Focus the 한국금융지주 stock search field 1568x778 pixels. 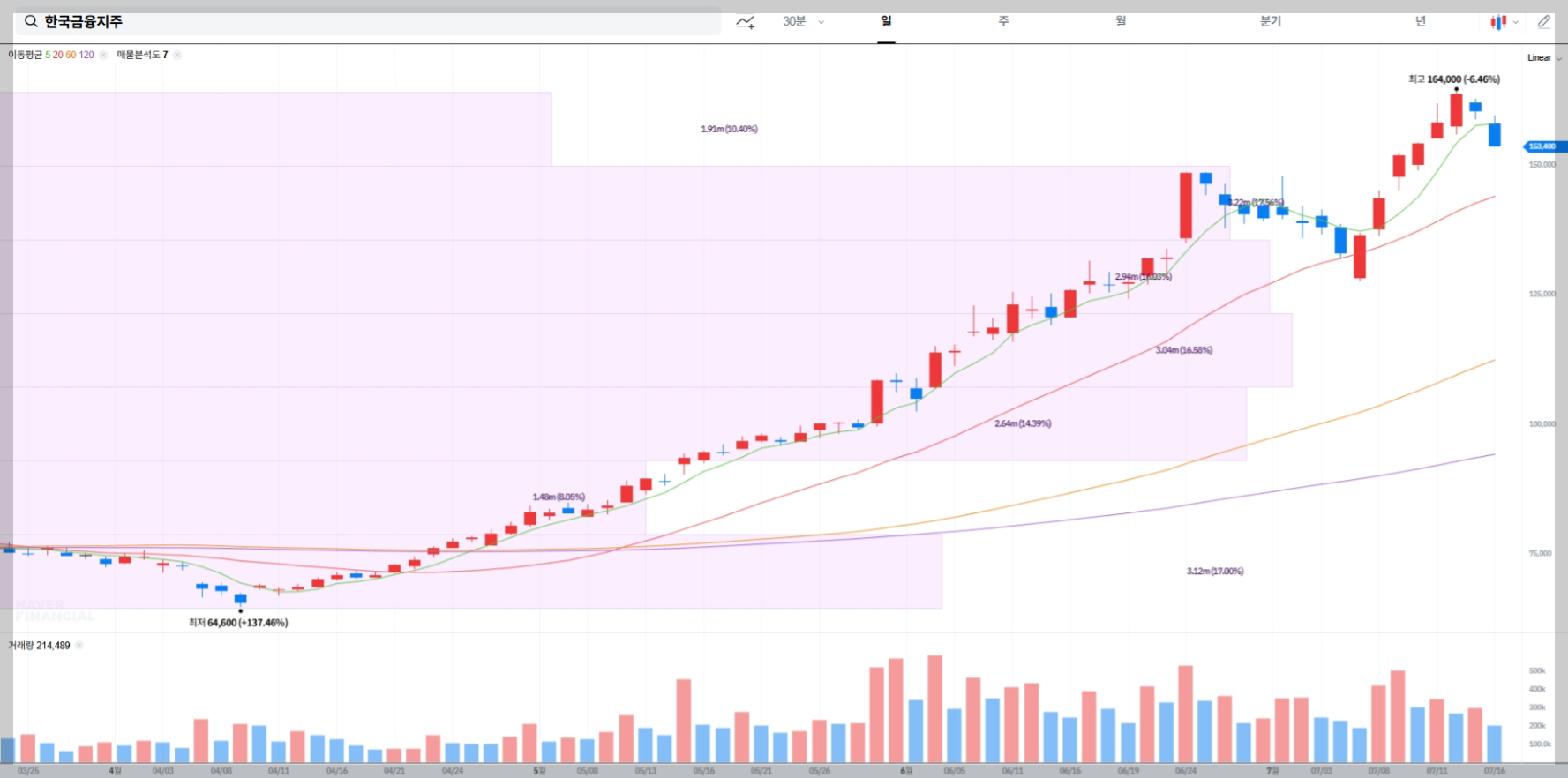tap(368, 21)
